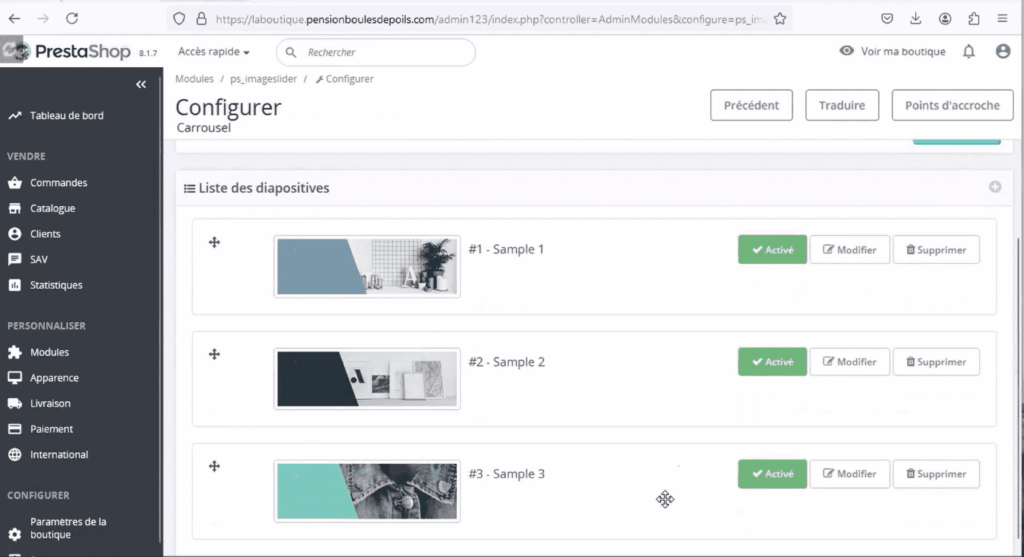Open the browser hamburger menu

pos(1002,19)
